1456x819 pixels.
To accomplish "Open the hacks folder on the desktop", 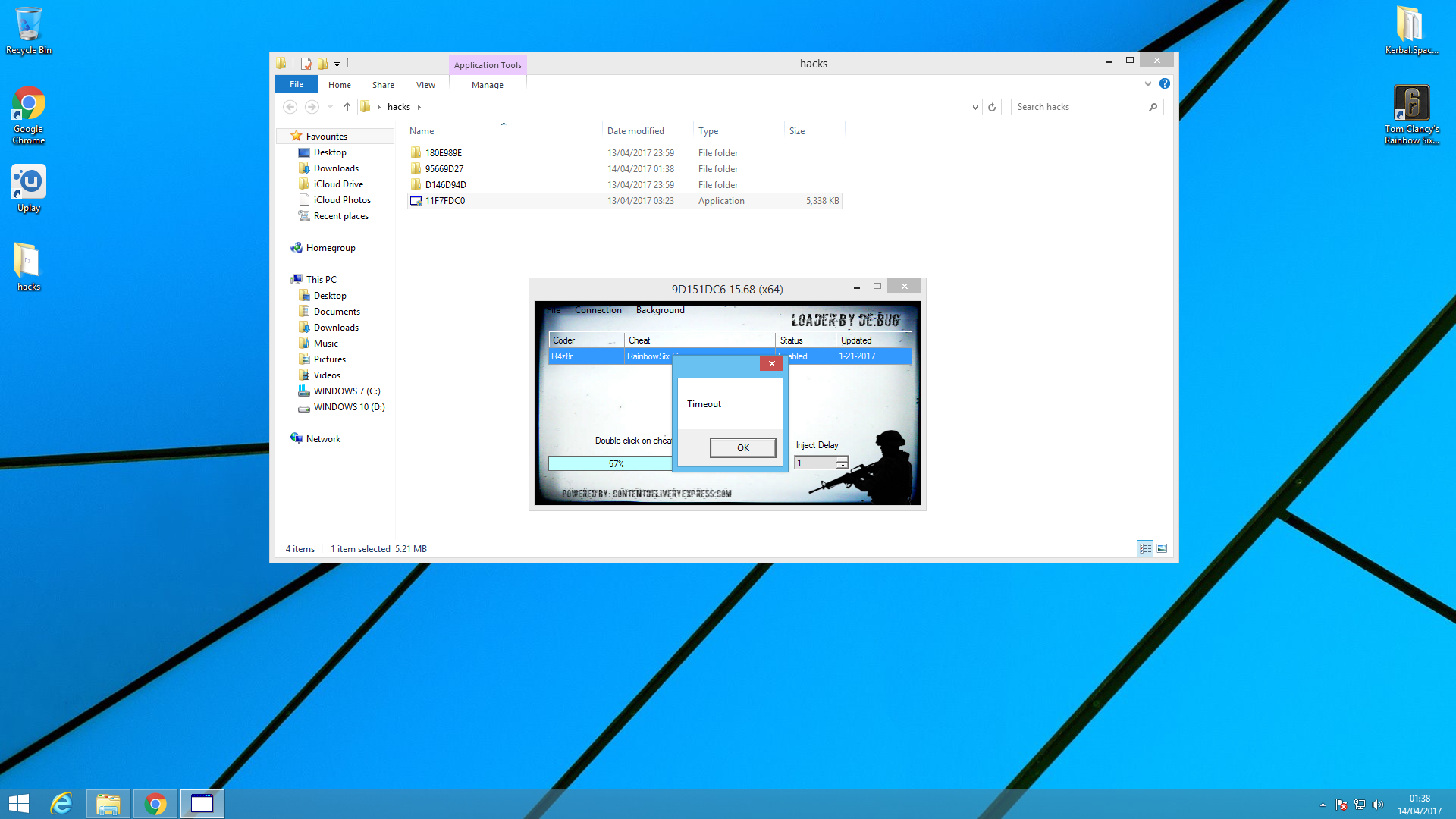I will coord(29,266).
